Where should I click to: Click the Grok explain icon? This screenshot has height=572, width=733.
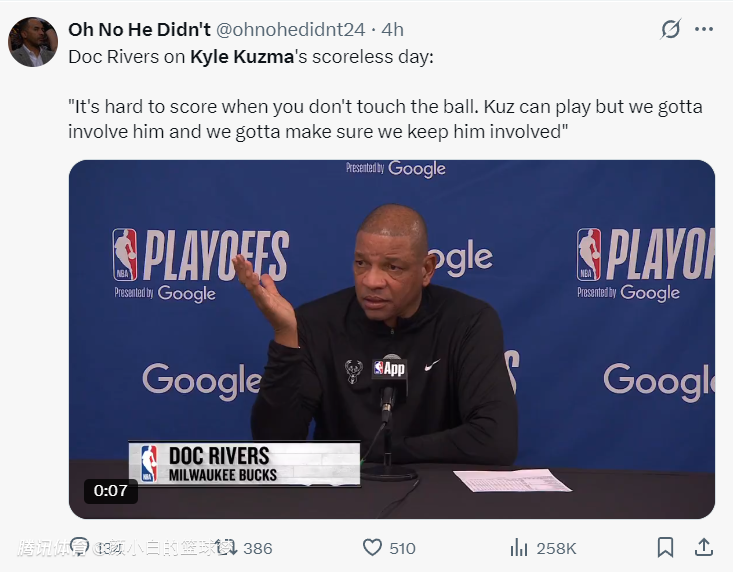coord(671,29)
